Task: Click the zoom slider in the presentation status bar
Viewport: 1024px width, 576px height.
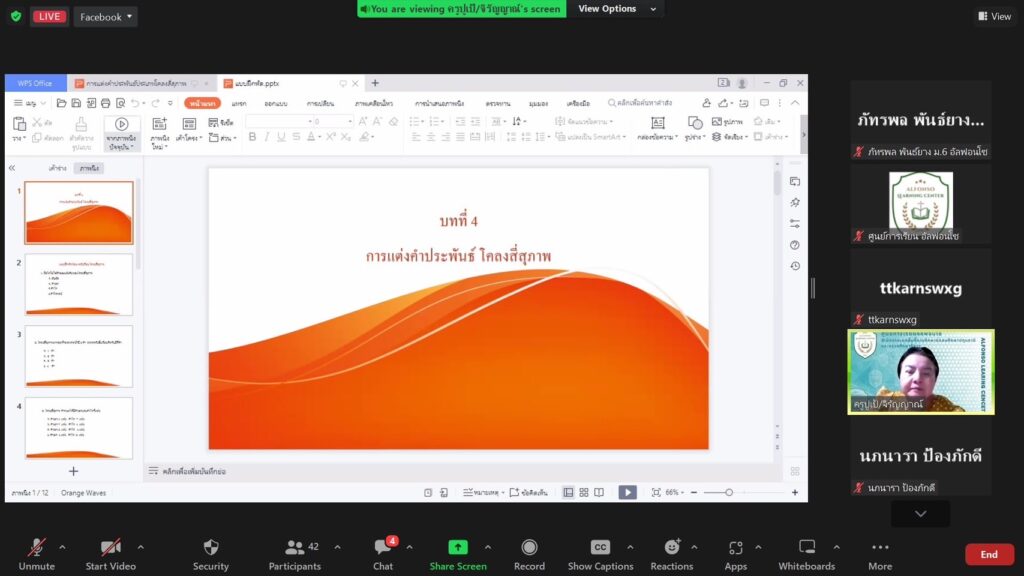Action: point(729,492)
